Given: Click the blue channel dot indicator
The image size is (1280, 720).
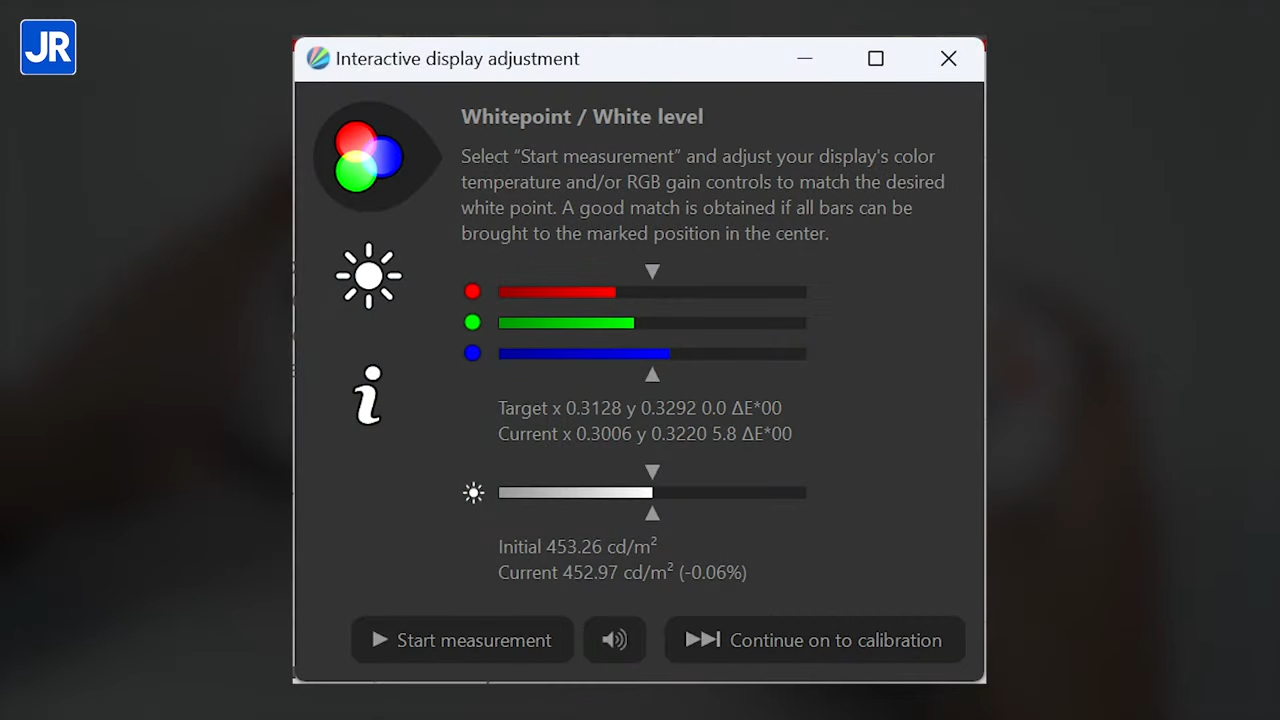Looking at the screenshot, I should point(473,353).
